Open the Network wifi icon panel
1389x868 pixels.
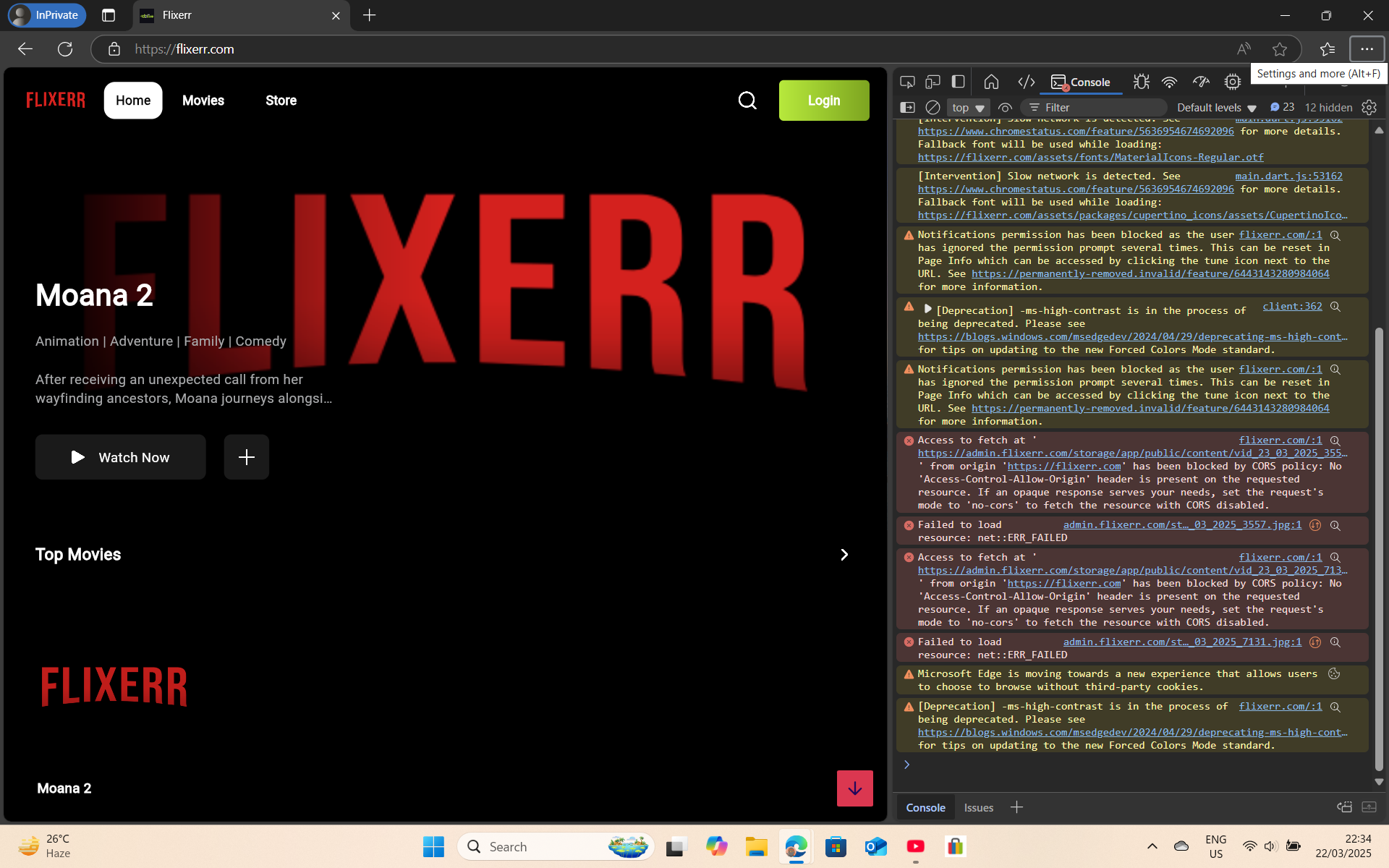[1169, 82]
